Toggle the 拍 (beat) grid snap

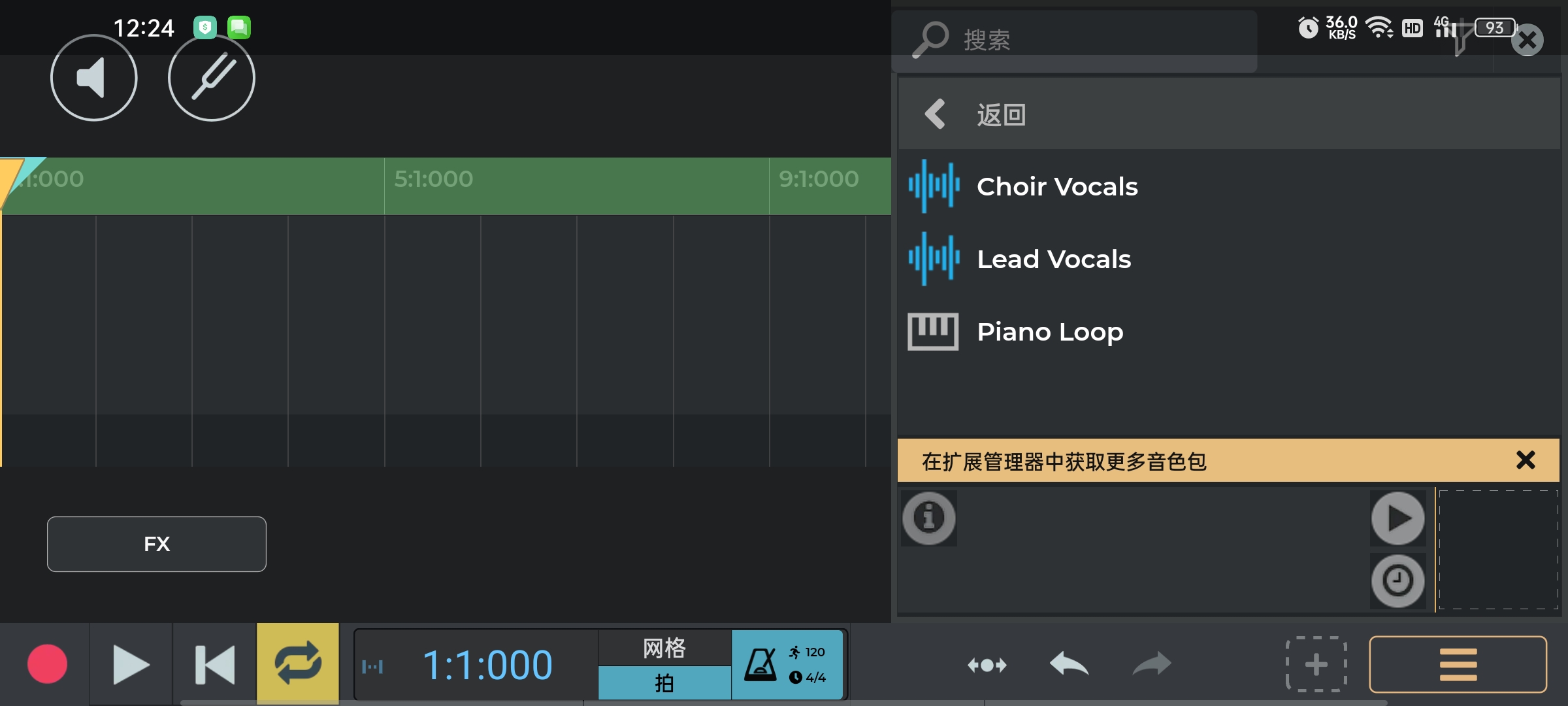point(664,682)
